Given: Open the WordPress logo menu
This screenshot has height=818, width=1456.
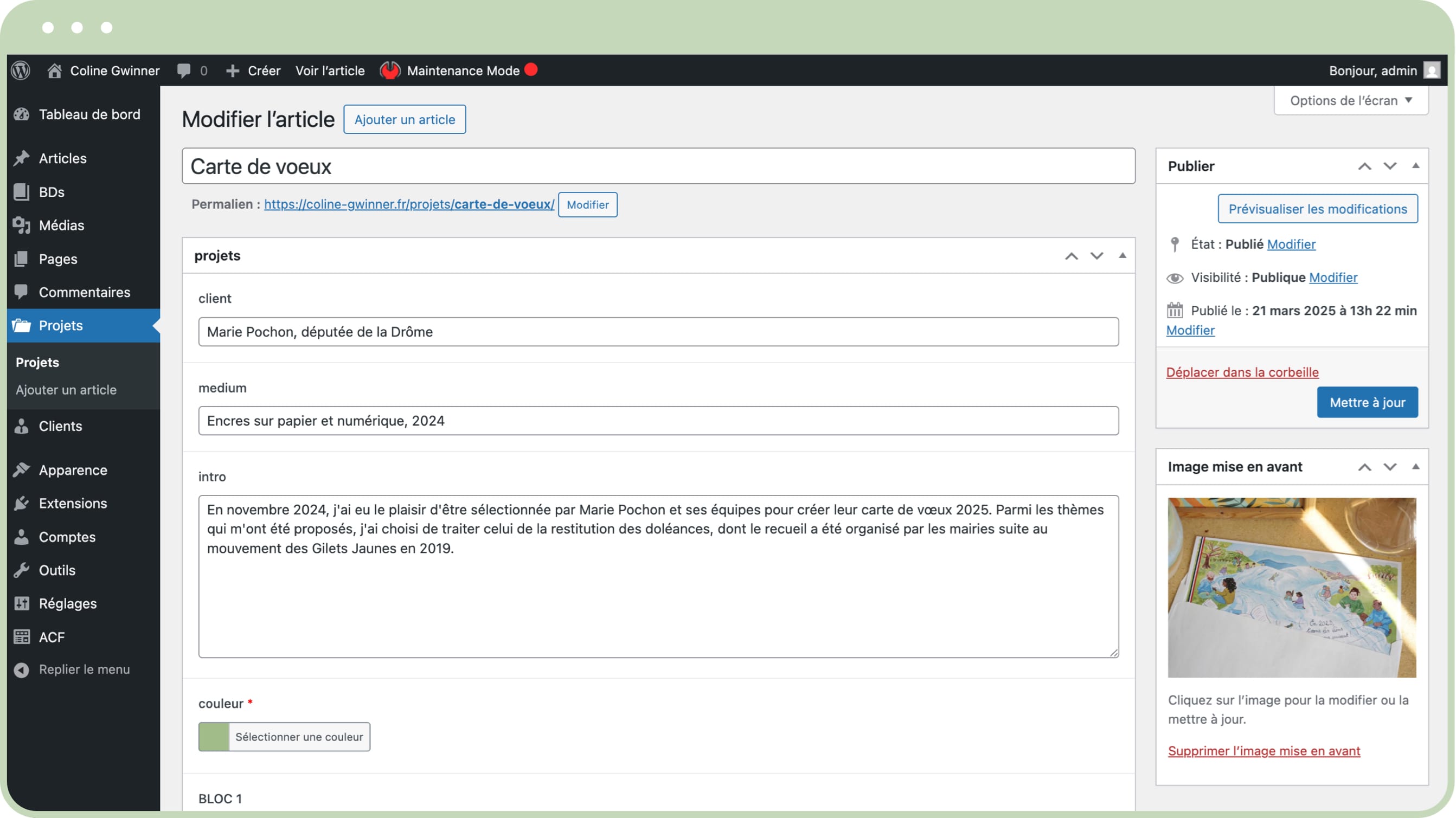Looking at the screenshot, I should pyautogui.click(x=21, y=70).
